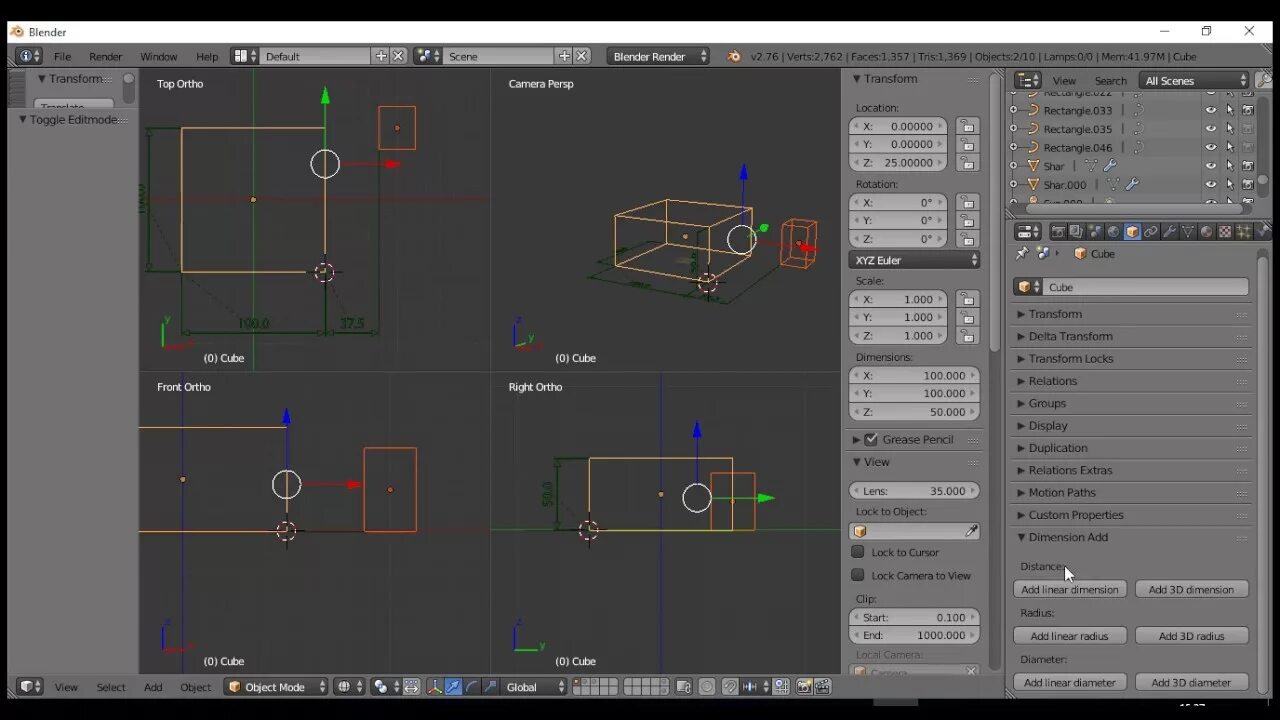
Task: Open the Render menu
Action: [105, 57]
